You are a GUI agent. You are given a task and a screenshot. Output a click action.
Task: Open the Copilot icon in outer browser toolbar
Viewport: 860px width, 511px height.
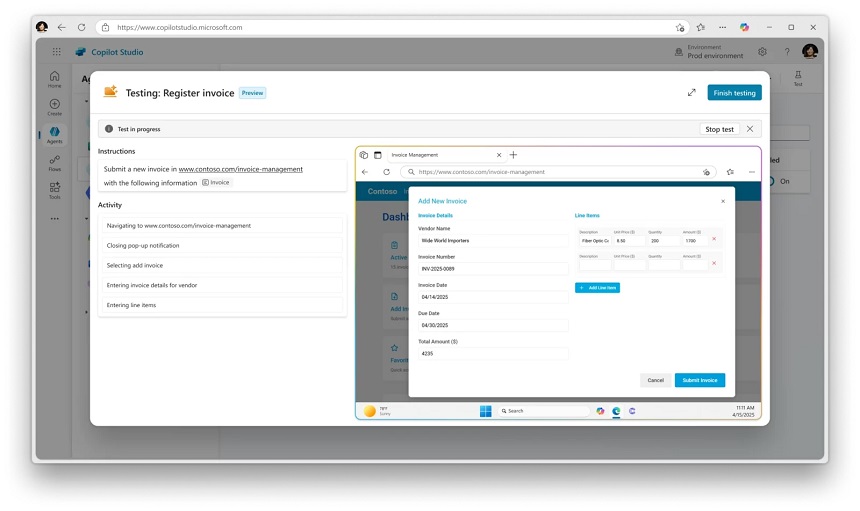pyautogui.click(x=744, y=27)
